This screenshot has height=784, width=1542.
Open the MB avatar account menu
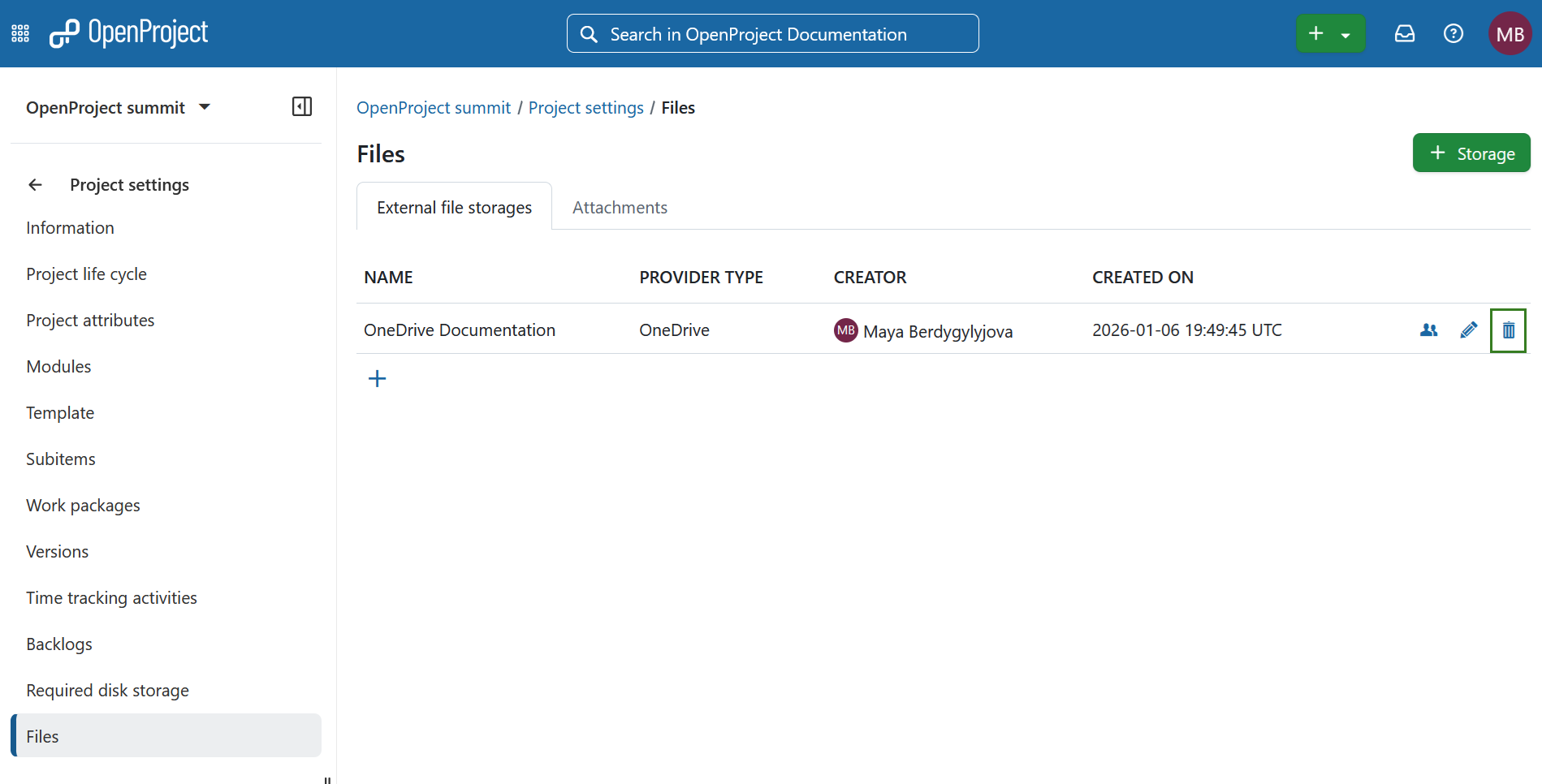[x=1509, y=33]
